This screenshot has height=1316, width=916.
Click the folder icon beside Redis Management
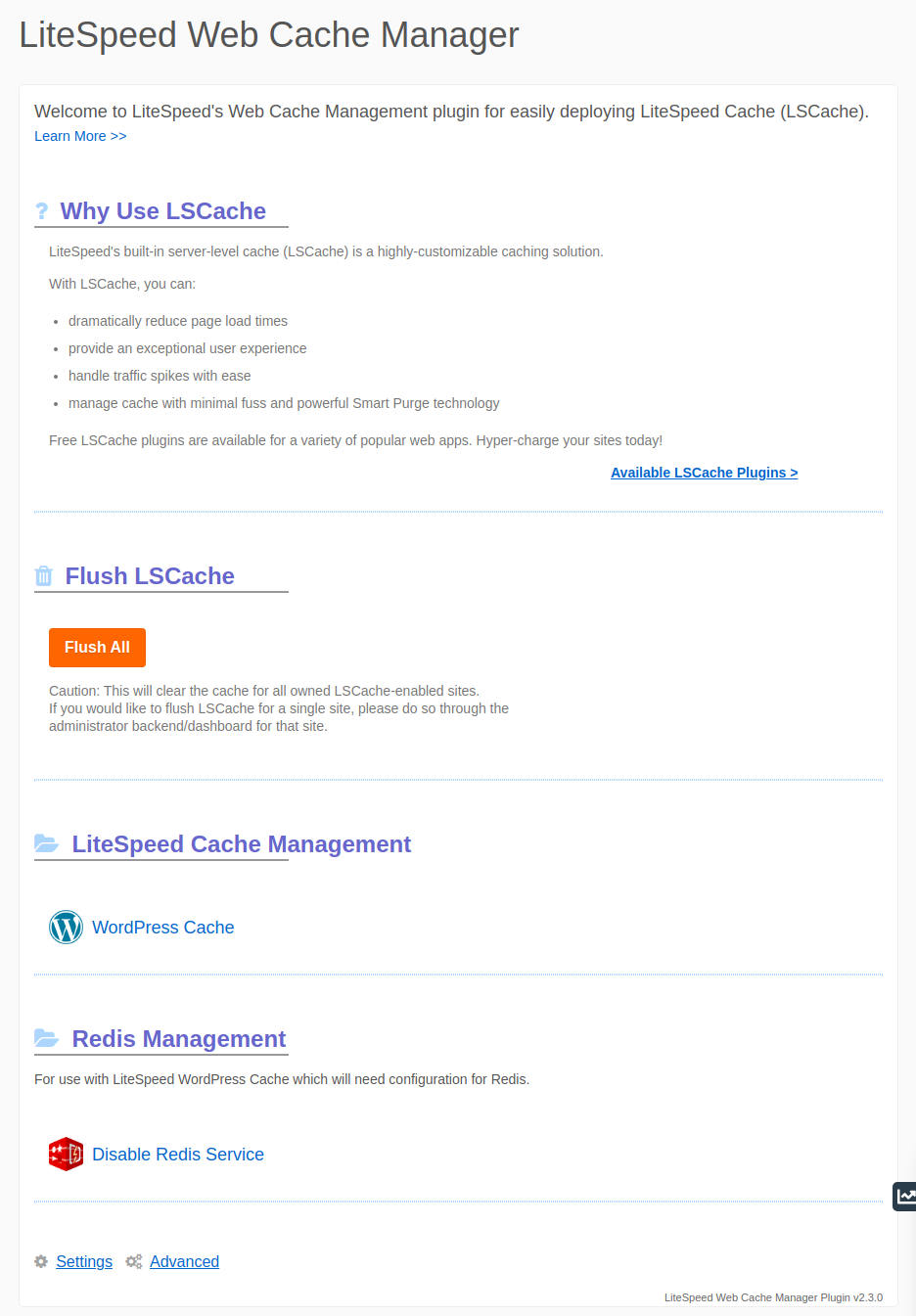point(46,1038)
